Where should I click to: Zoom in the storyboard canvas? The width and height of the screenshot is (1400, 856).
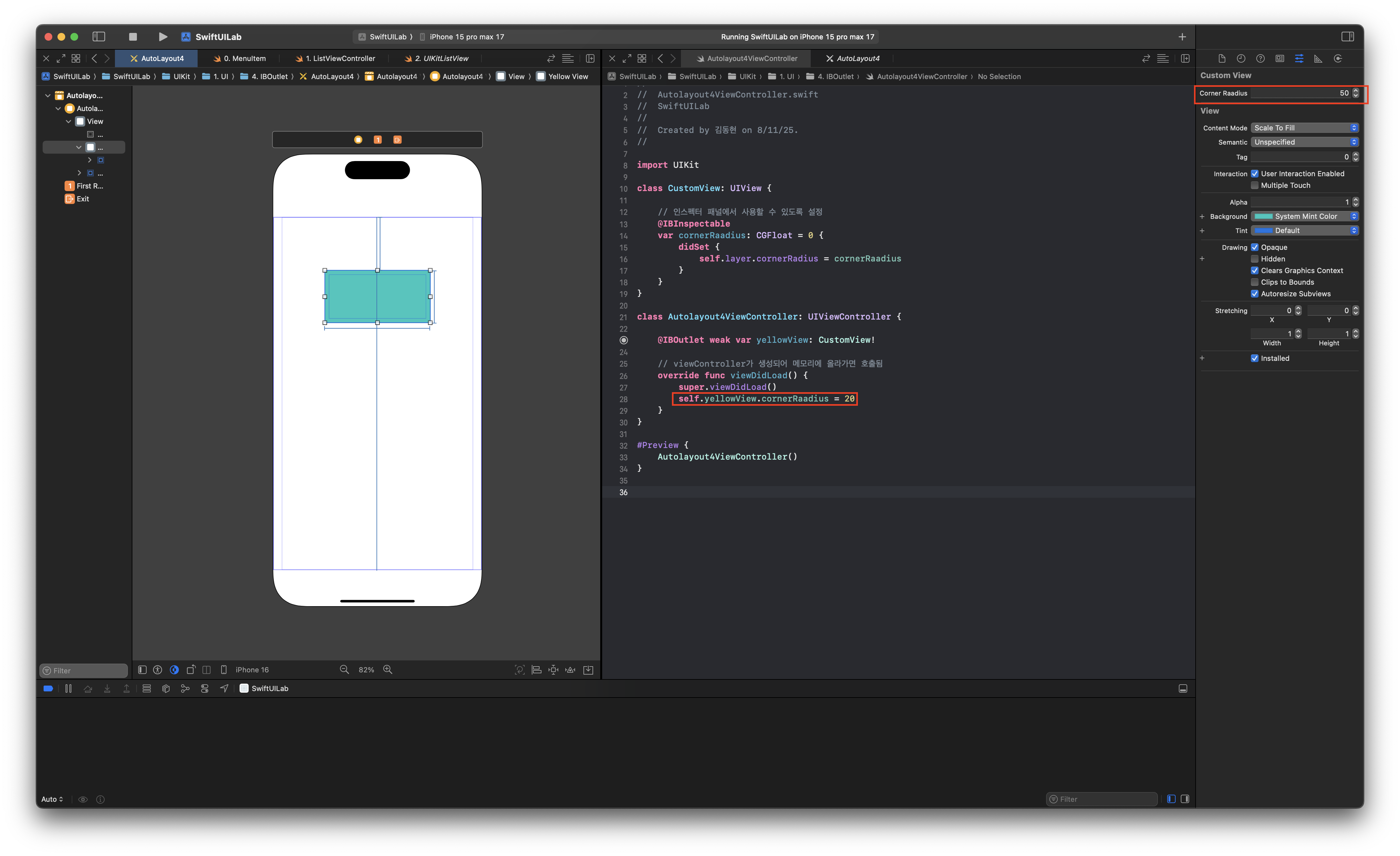click(x=387, y=670)
